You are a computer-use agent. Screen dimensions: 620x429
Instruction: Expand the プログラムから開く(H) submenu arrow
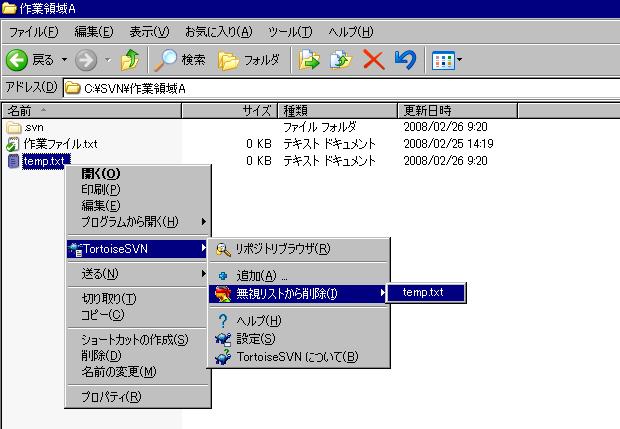click(x=203, y=221)
